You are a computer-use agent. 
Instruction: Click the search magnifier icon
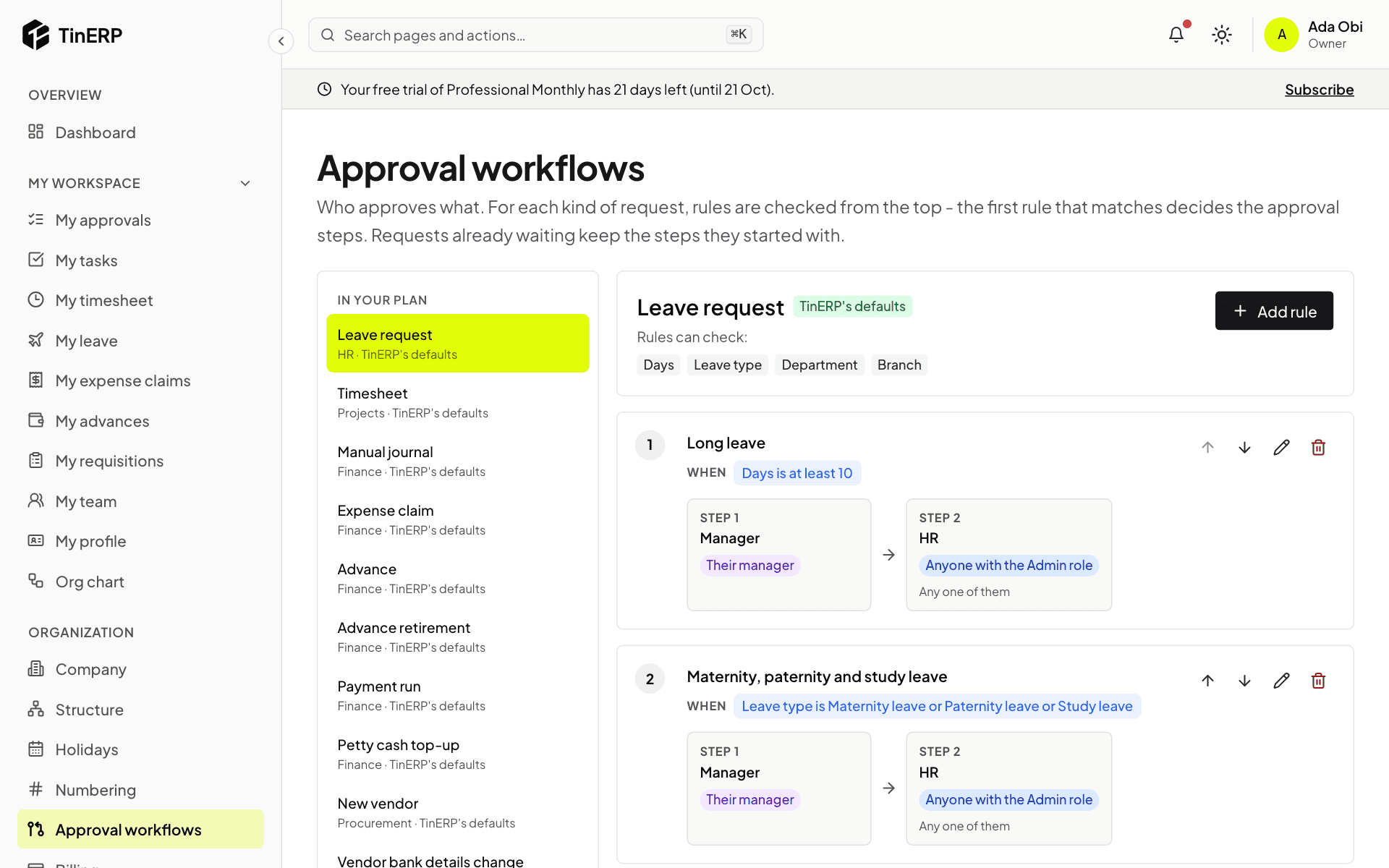[x=328, y=35]
